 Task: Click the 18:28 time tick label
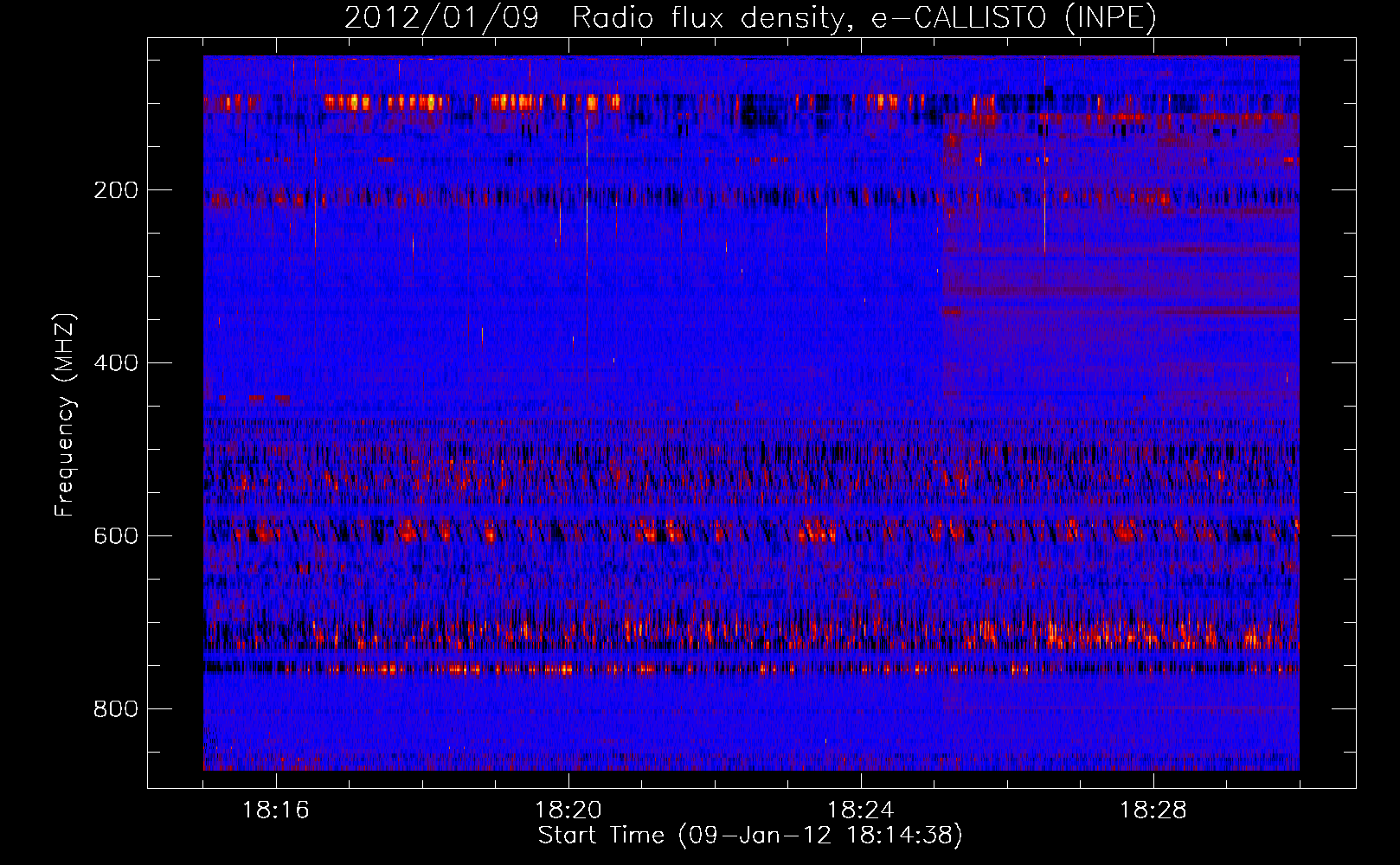[1153, 811]
